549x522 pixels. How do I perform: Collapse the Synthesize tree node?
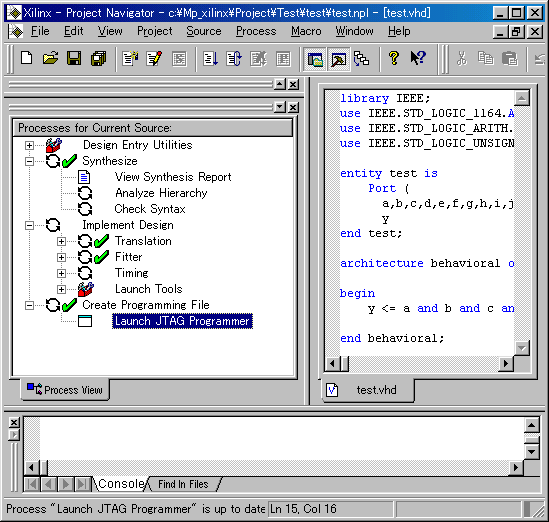pos(29,161)
